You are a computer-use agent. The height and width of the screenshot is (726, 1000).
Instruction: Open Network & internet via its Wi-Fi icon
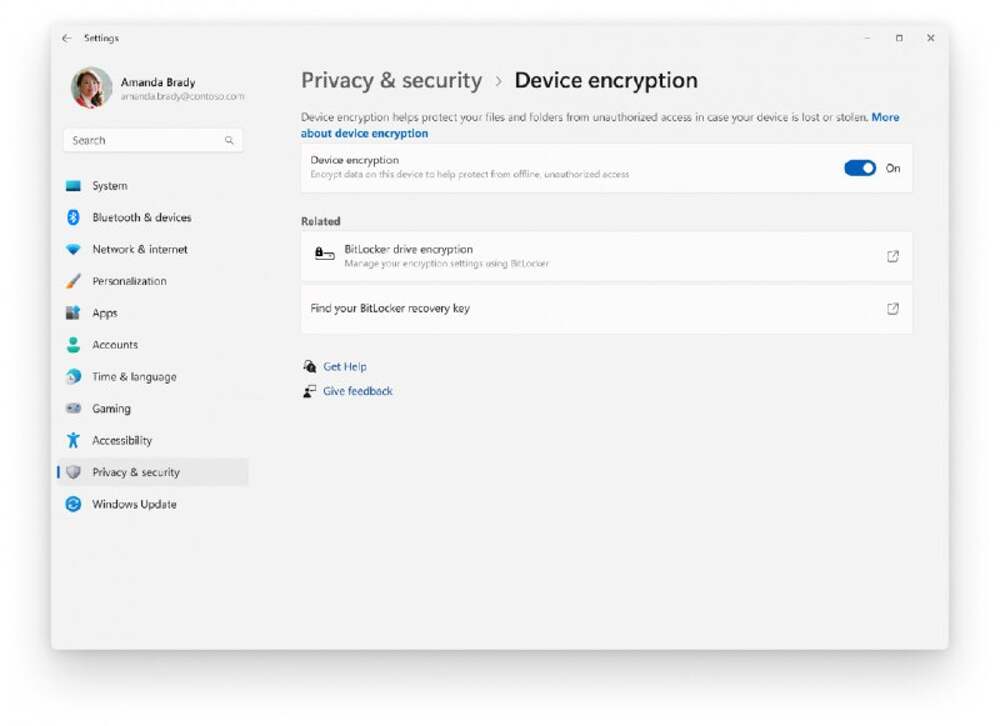click(x=73, y=249)
